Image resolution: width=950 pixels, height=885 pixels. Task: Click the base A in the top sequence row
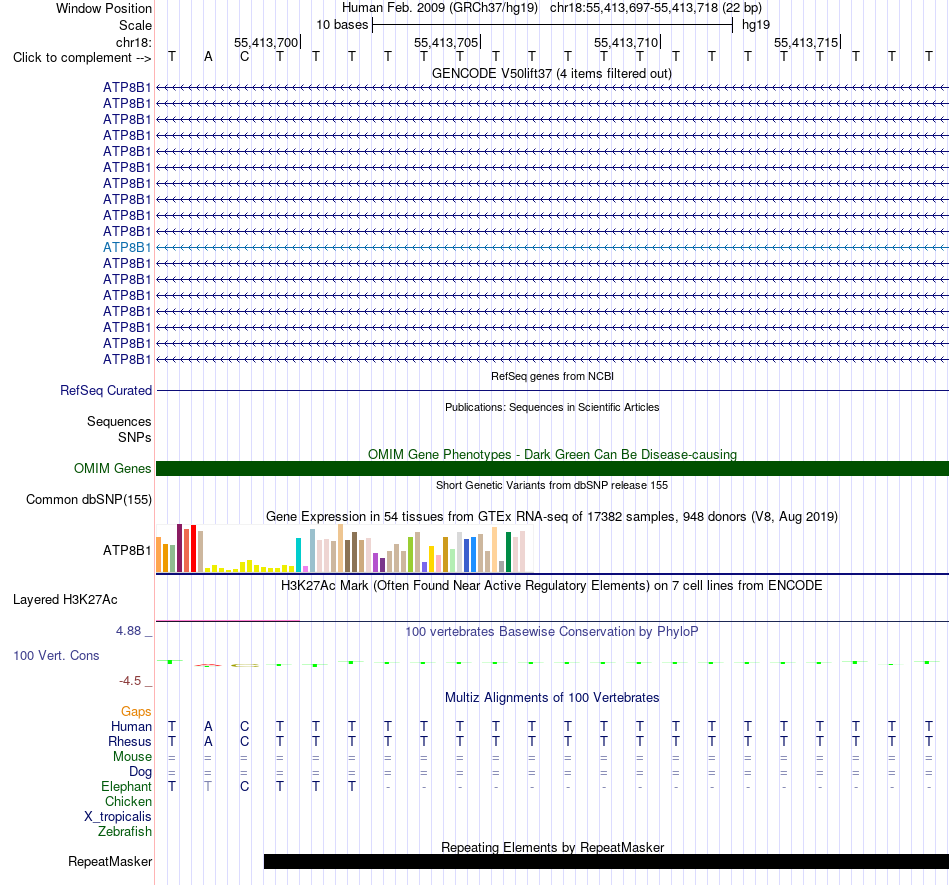point(208,57)
